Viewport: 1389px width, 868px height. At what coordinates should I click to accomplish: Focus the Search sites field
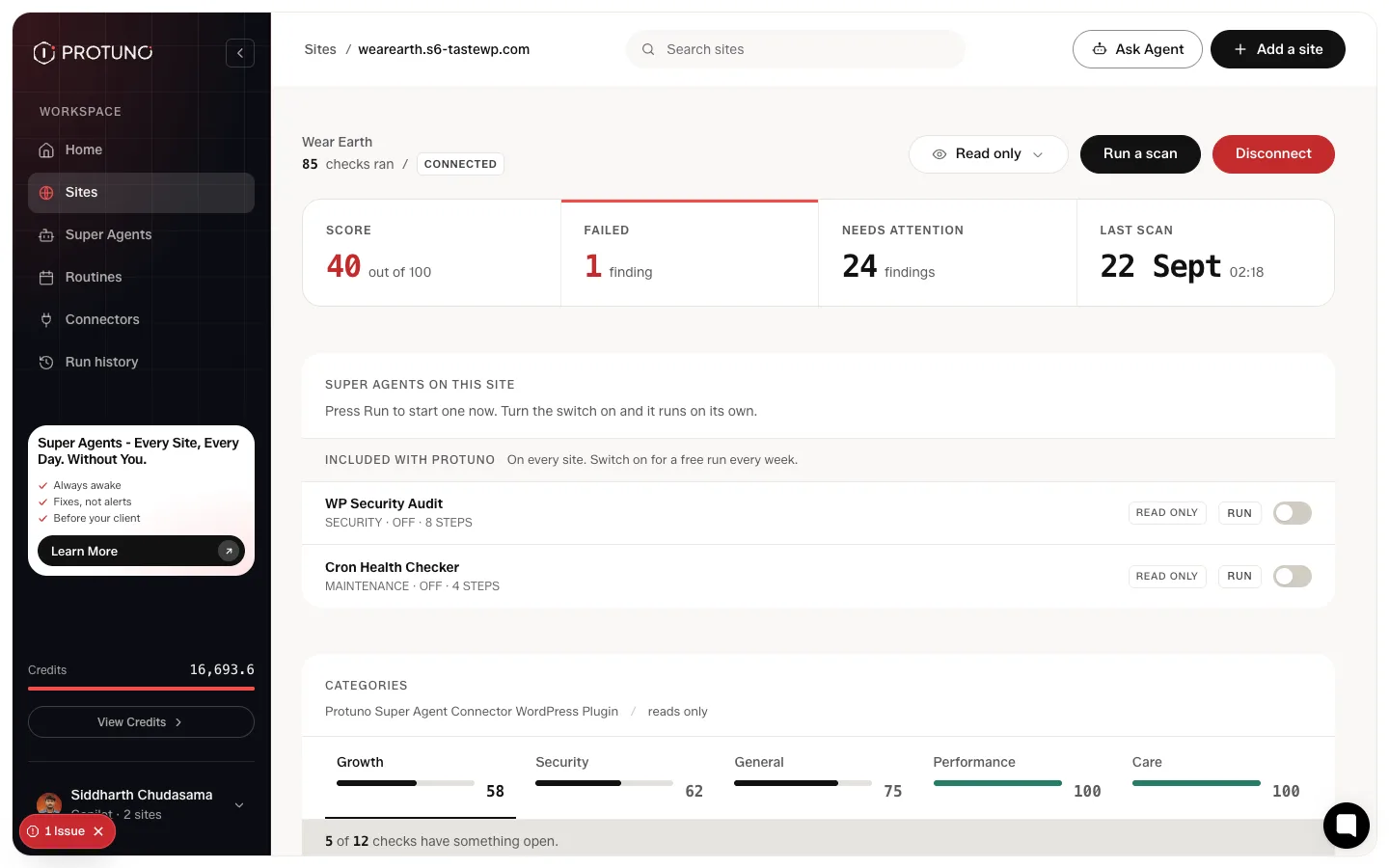pyautogui.click(x=796, y=49)
